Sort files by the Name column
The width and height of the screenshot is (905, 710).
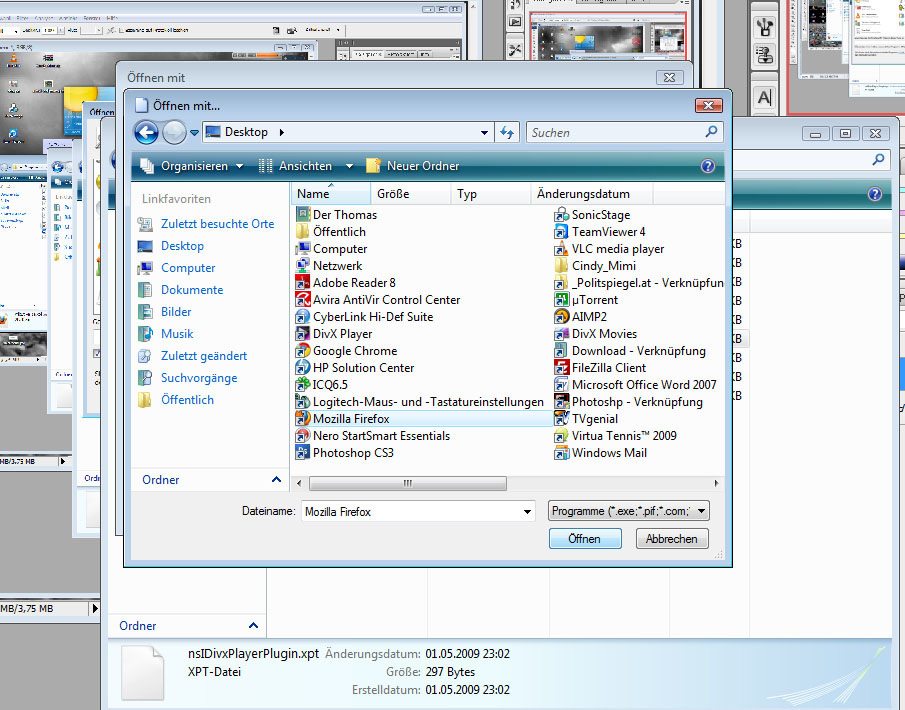coord(331,194)
